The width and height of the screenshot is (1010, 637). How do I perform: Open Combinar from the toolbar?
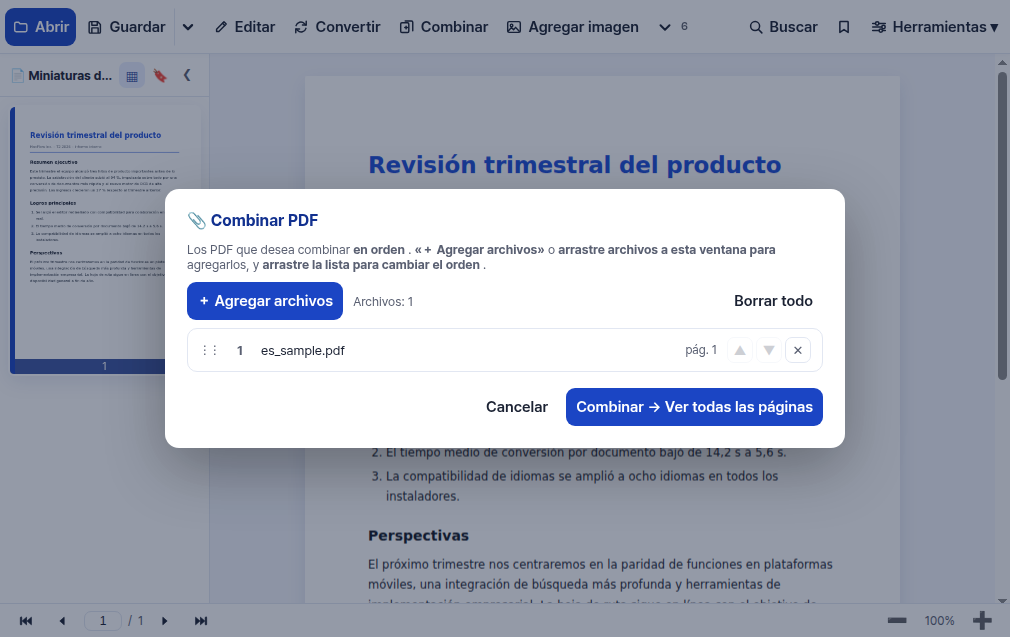pyautogui.click(x=444, y=27)
